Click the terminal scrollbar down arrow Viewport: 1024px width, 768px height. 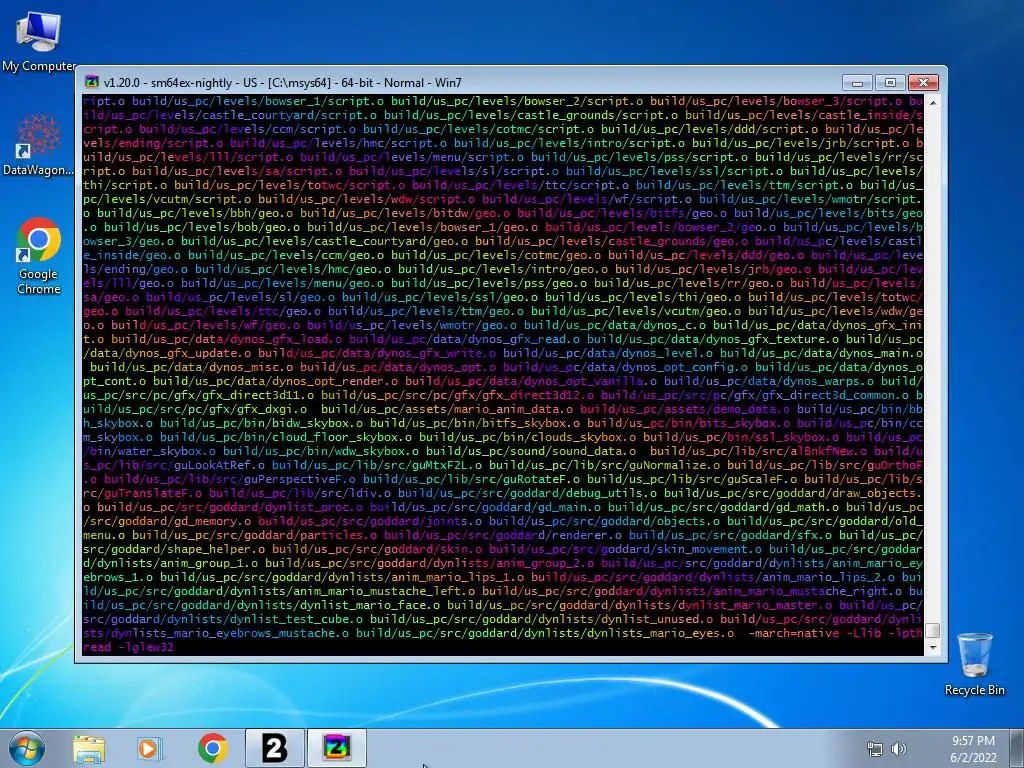point(933,648)
